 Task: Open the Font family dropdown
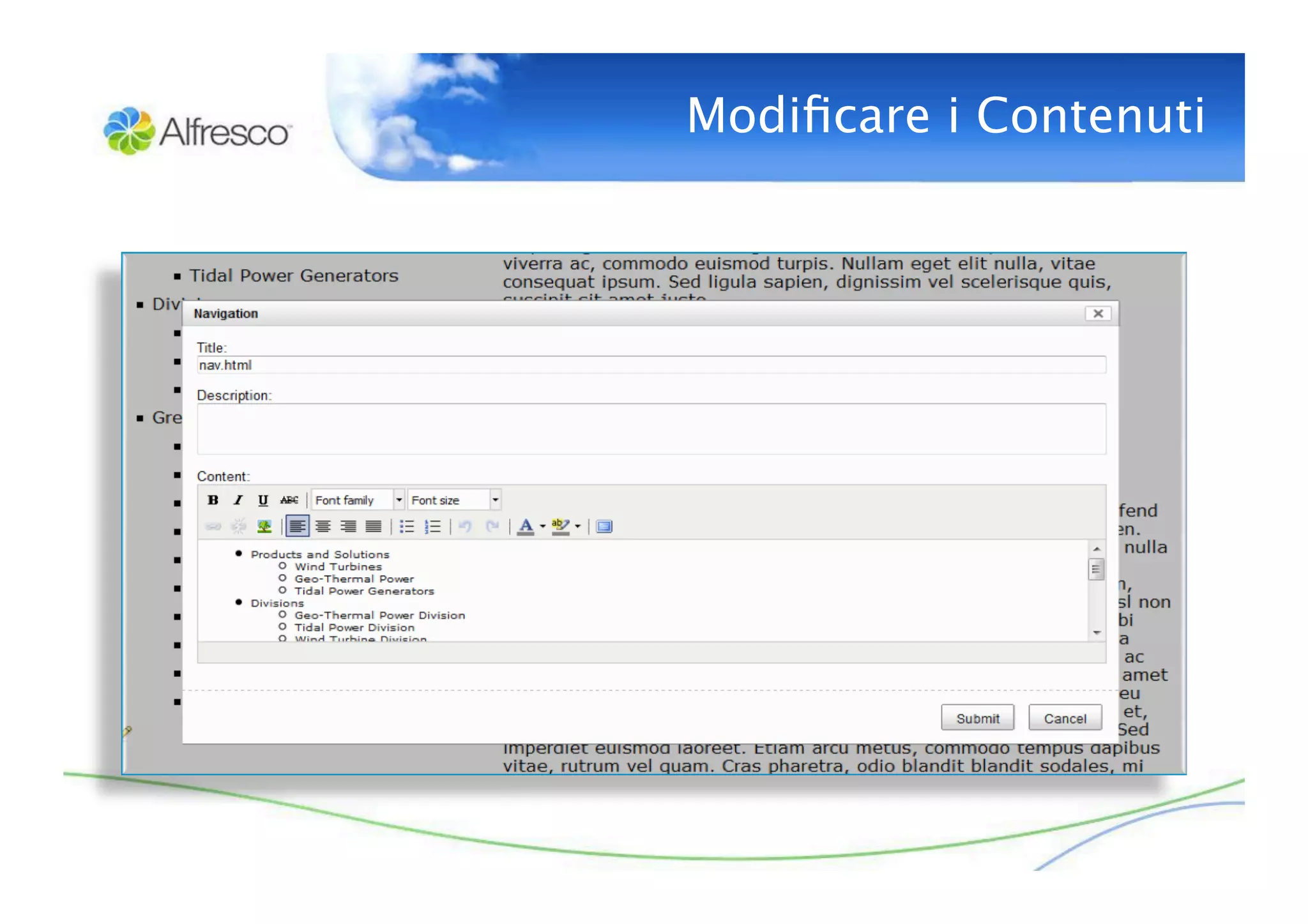click(x=358, y=500)
